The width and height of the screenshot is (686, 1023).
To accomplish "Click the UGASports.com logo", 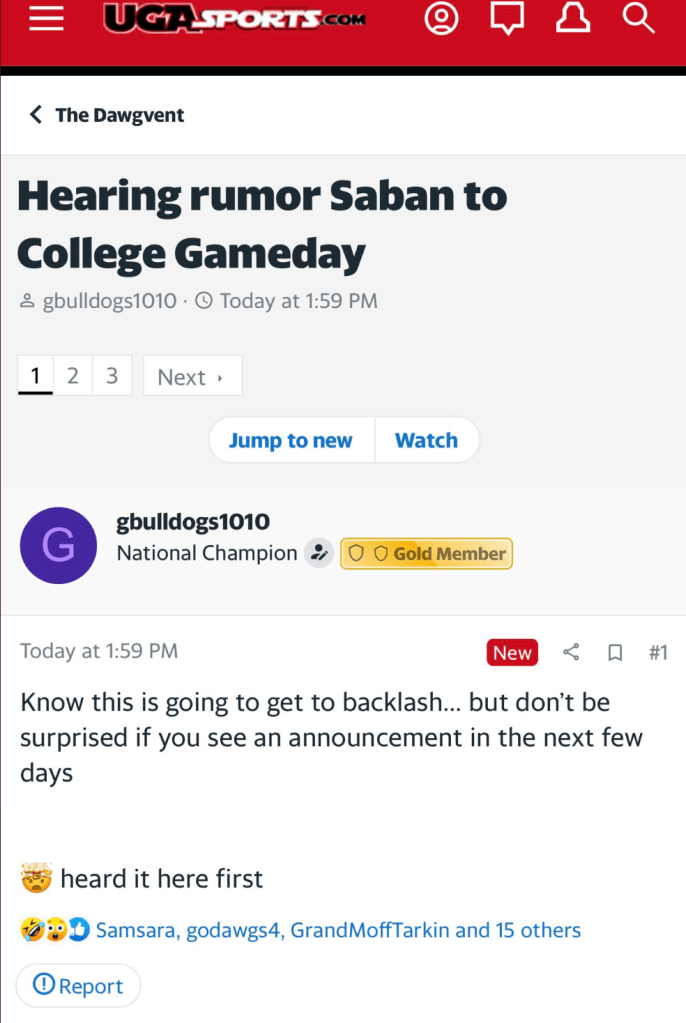I will click(236, 19).
